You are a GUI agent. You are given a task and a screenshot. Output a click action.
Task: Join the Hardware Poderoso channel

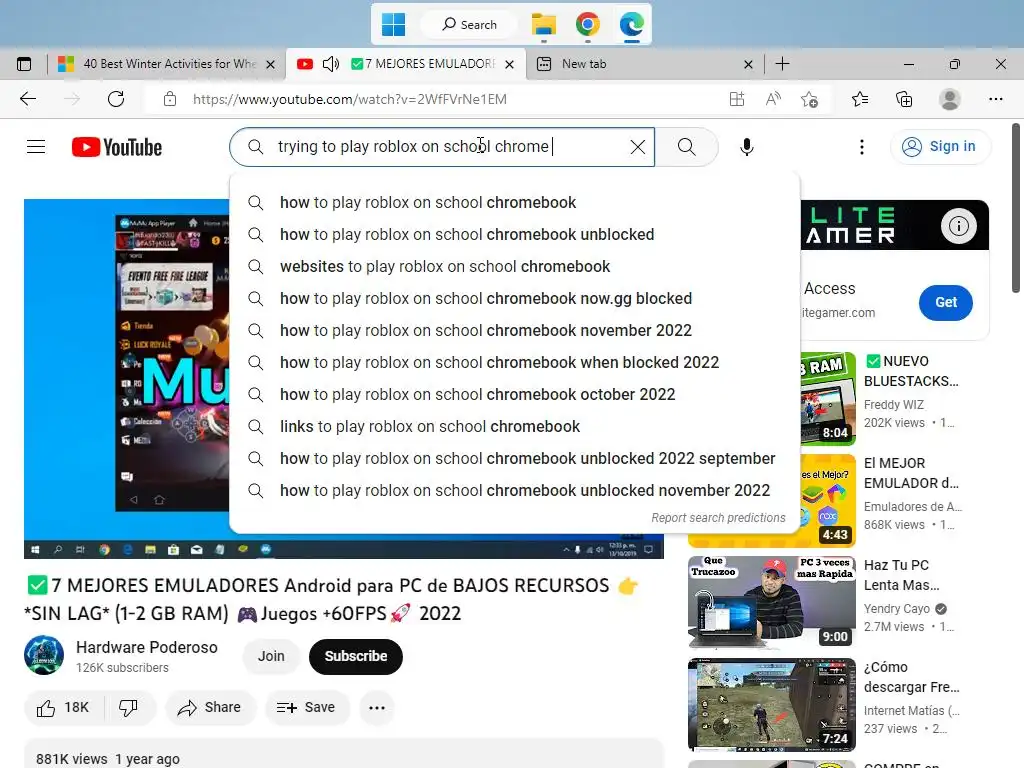(x=271, y=656)
